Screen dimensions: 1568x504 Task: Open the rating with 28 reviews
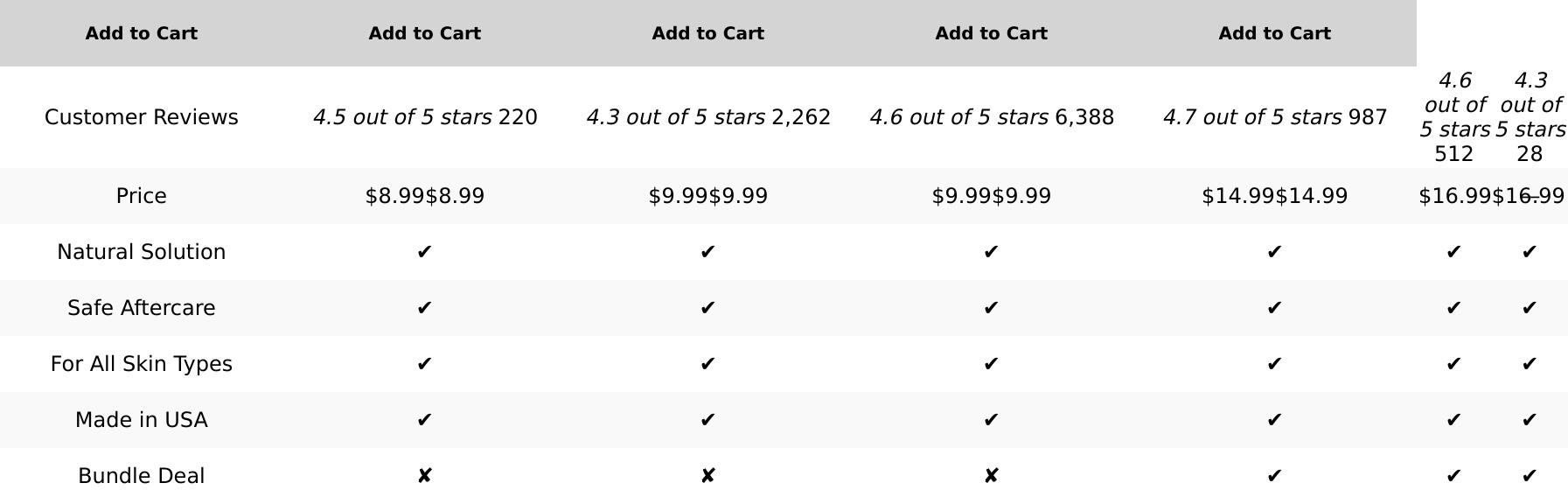point(1530,117)
